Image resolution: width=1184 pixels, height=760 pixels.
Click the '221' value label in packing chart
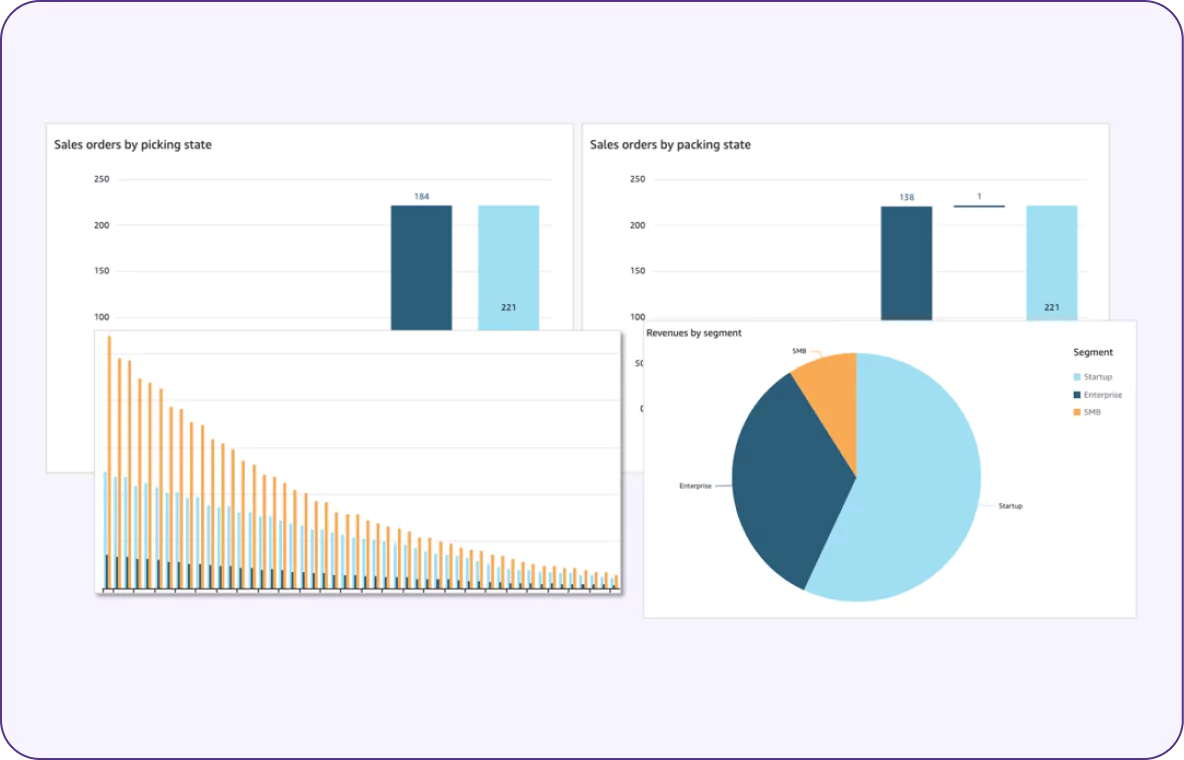point(1051,307)
